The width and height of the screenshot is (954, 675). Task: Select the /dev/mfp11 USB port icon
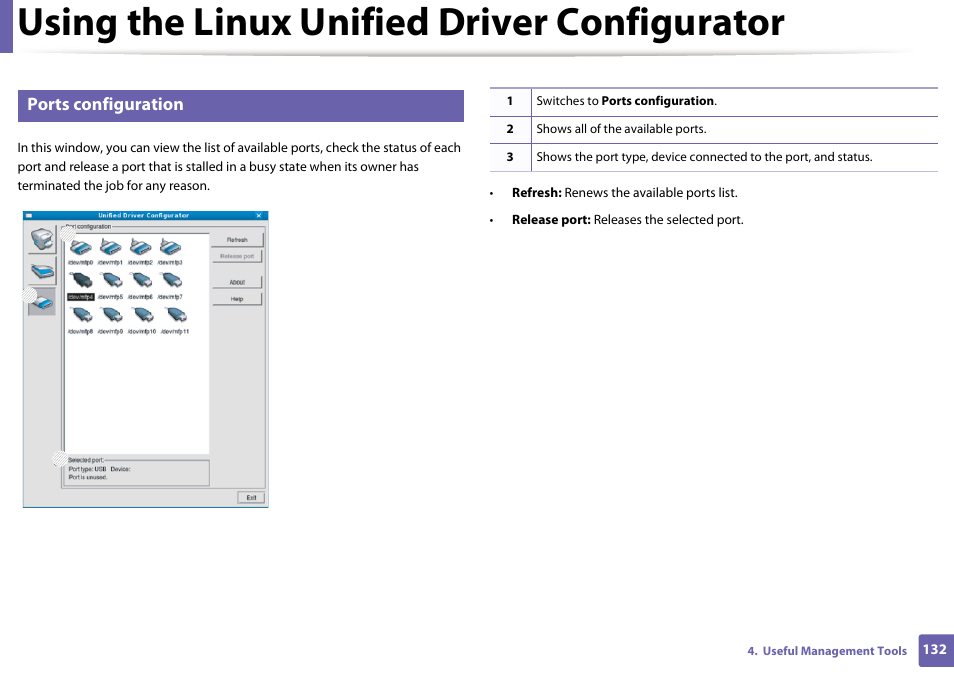coord(176,315)
